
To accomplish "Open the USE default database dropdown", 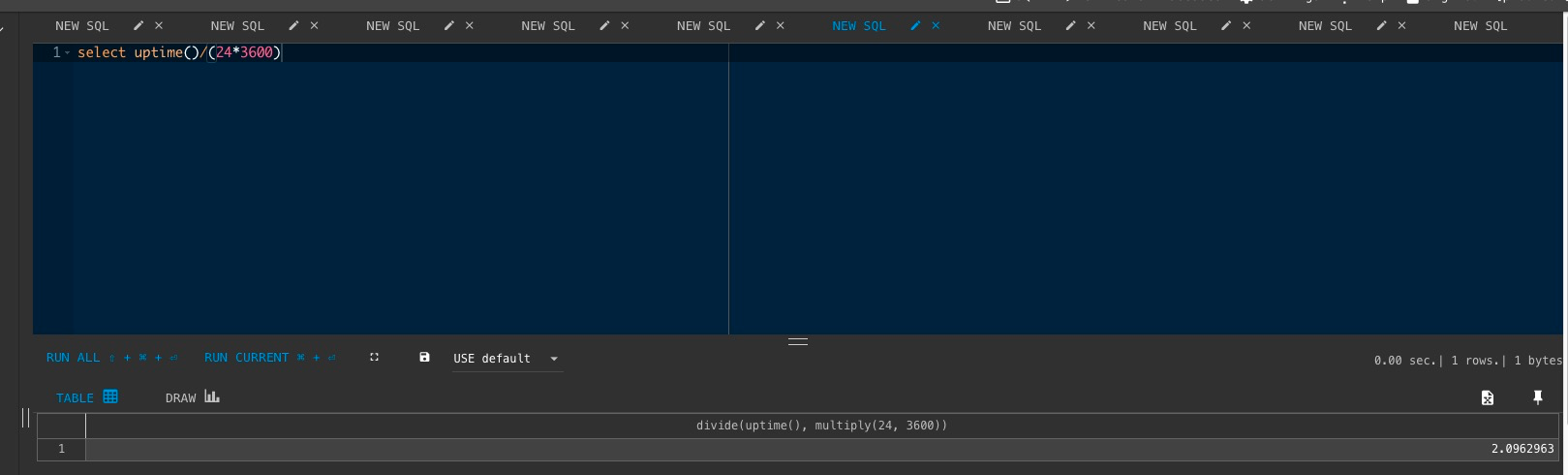I will (x=507, y=359).
